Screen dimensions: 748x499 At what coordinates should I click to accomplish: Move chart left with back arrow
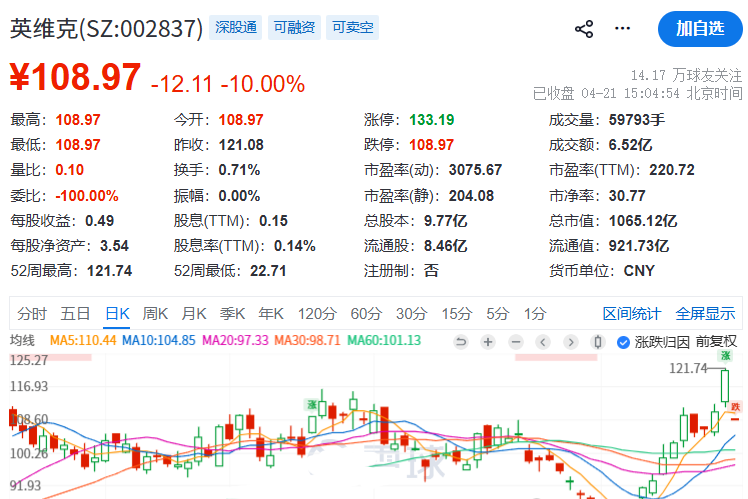(x=543, y=342)
